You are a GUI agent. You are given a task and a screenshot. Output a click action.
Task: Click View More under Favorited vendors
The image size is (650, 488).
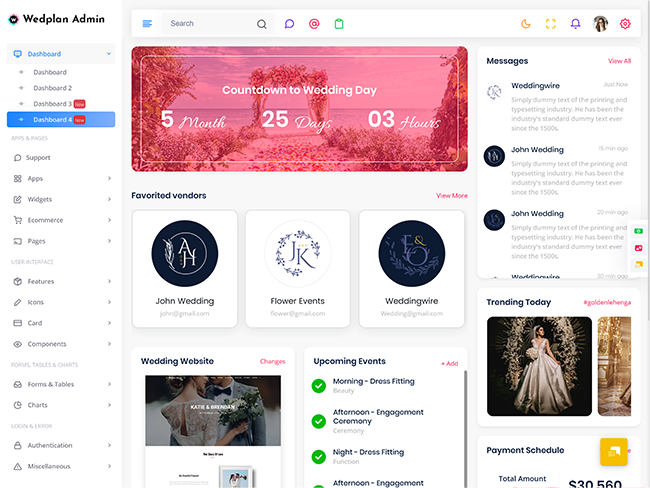(451, 196)
